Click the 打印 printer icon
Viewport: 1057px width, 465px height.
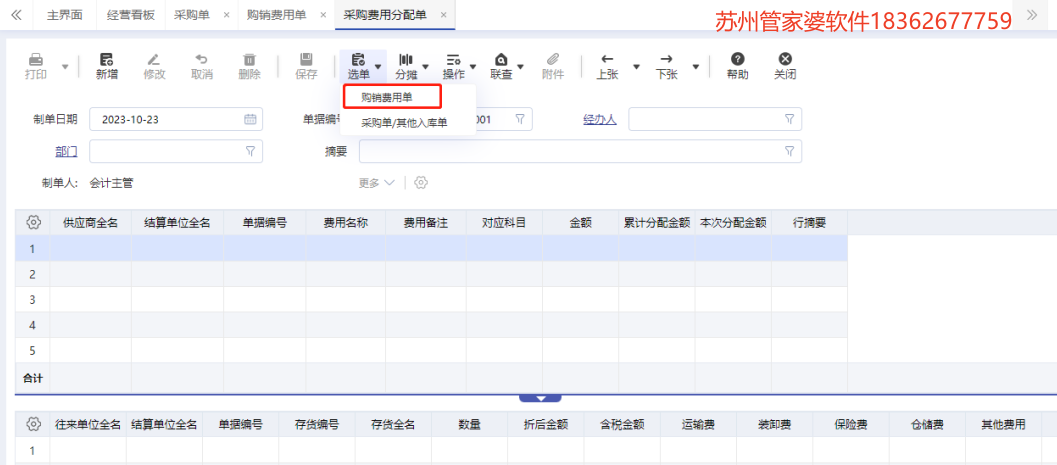pos(36,60)
